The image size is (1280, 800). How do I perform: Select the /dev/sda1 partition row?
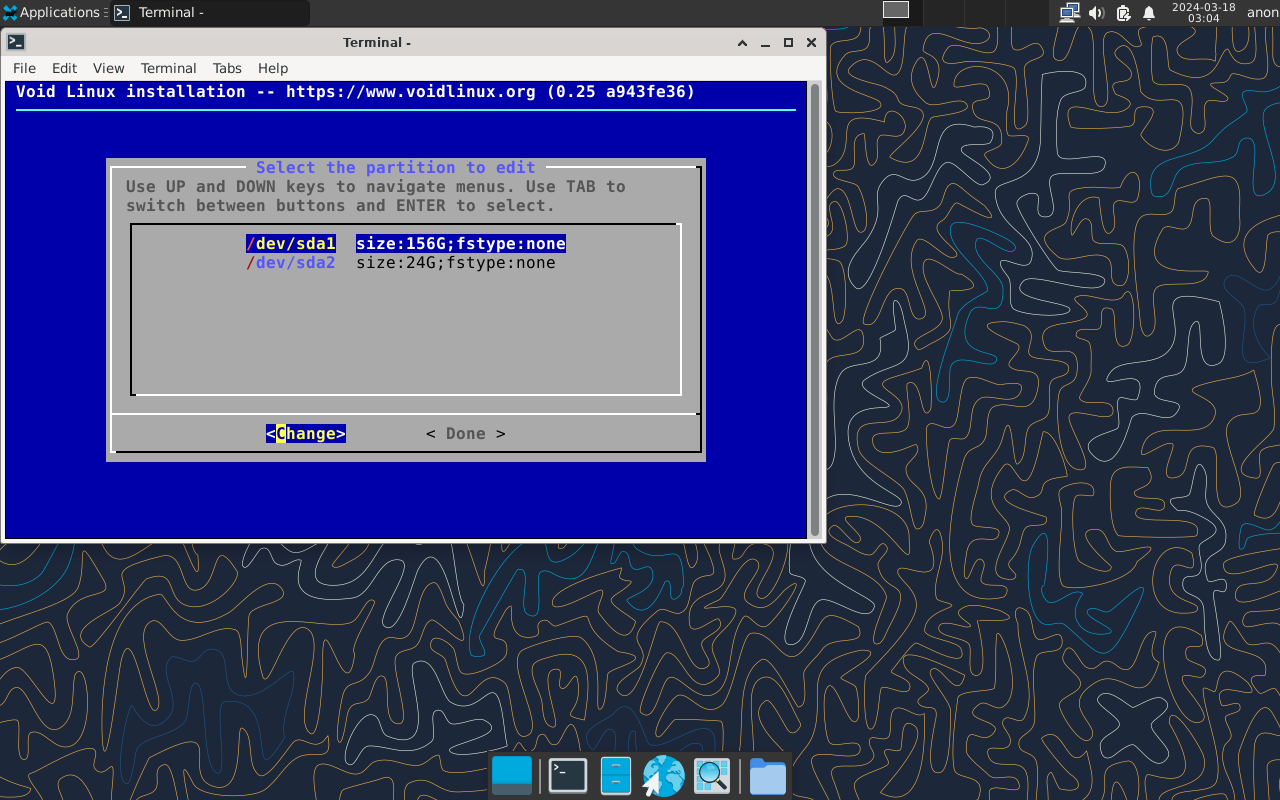(x=406, y=244)
